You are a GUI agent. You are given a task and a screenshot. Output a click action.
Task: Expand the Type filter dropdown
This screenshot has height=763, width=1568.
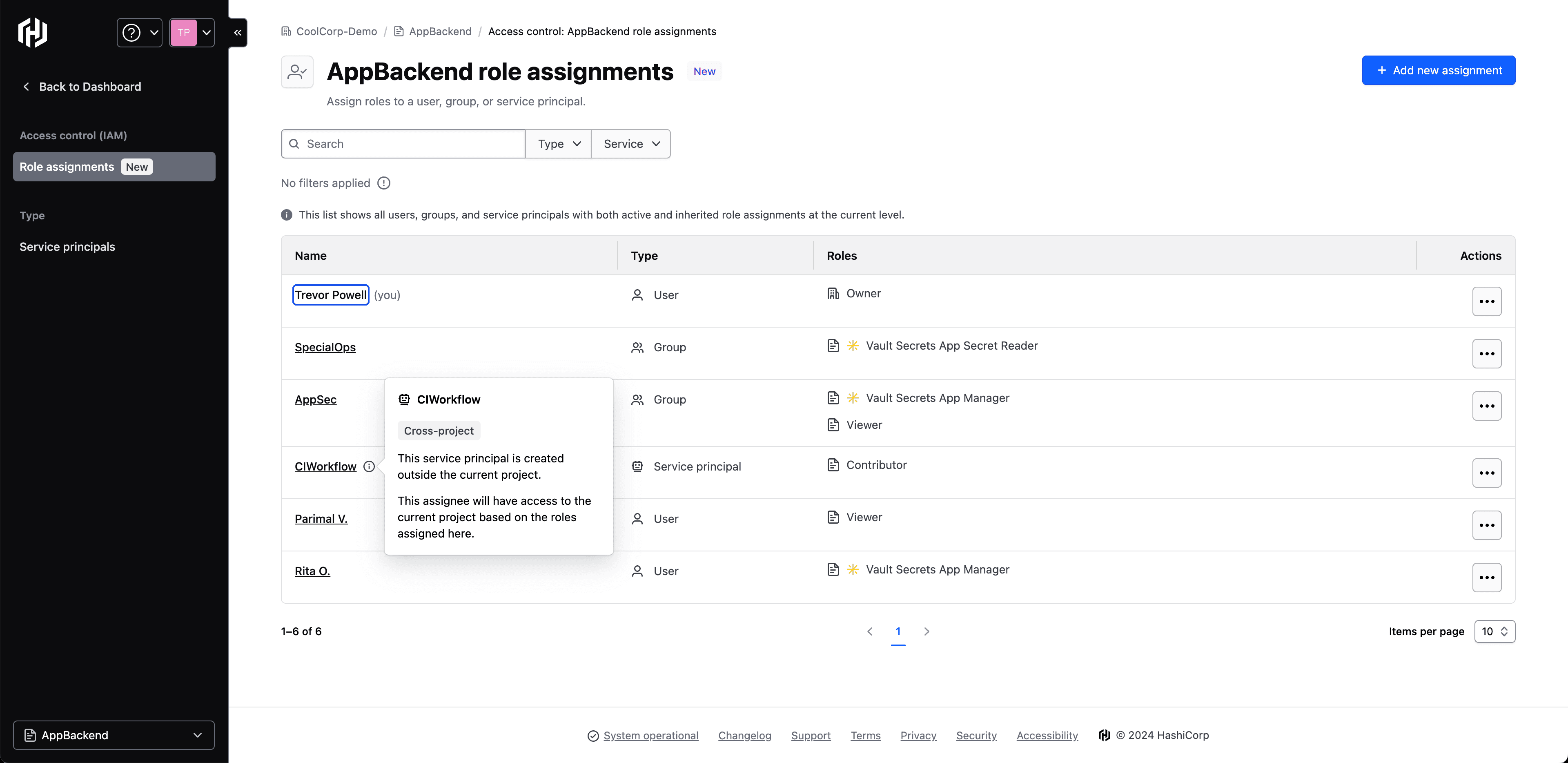coord(558,144)
